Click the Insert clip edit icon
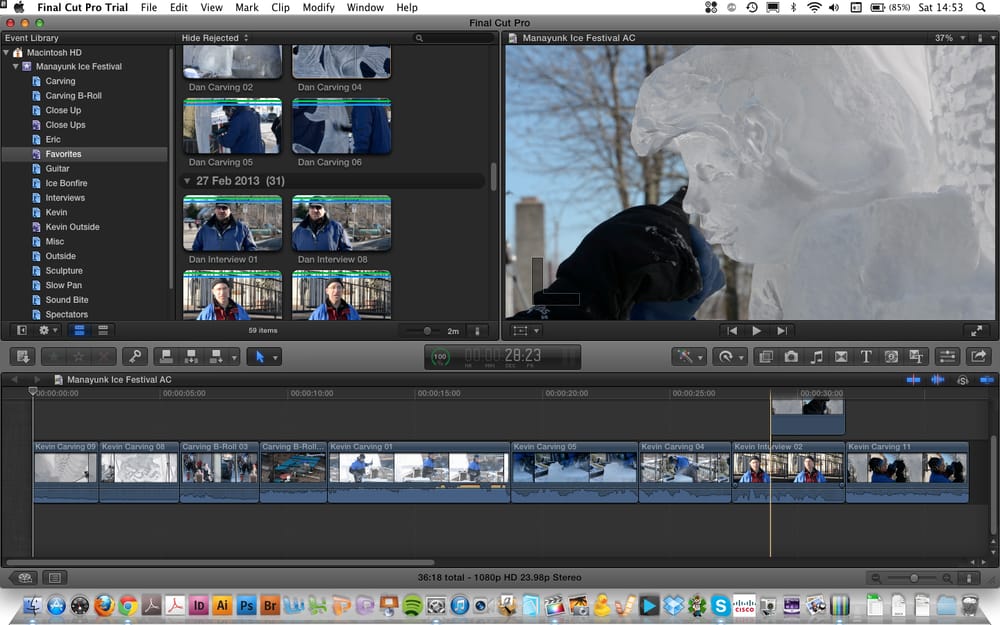Image resolution: width=1000 pixels, height=625 pixels. pos(191,357)
